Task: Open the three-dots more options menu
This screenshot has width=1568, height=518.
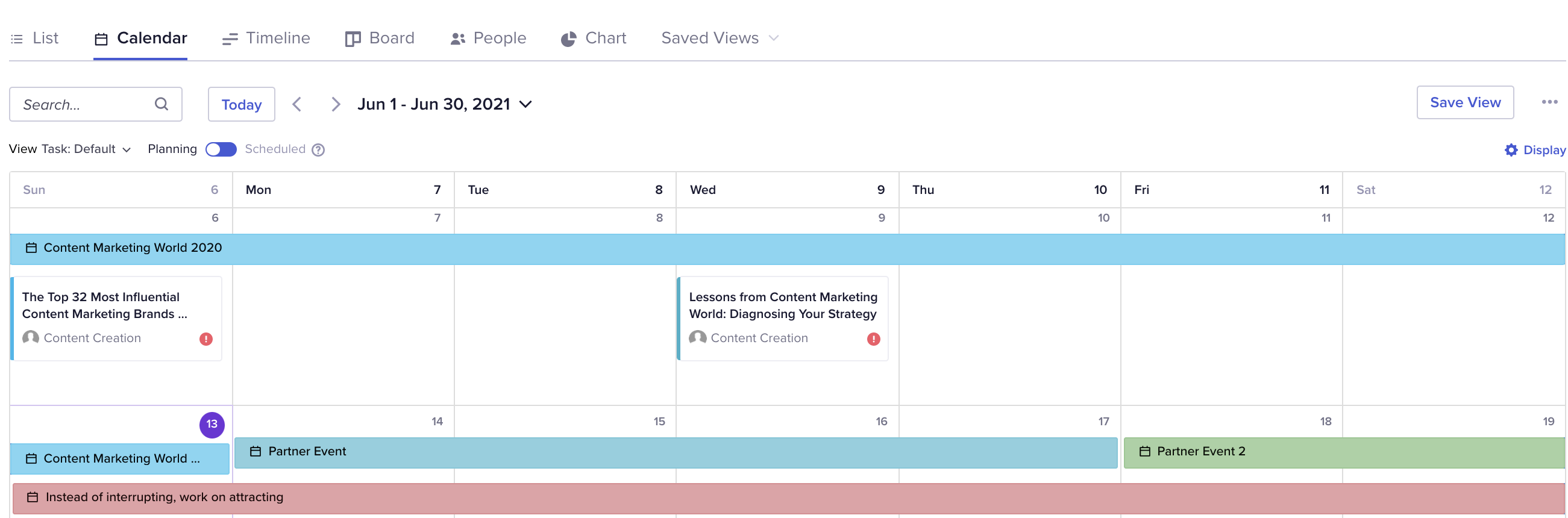Action: pyautogui.click(x=1549, y=102)
